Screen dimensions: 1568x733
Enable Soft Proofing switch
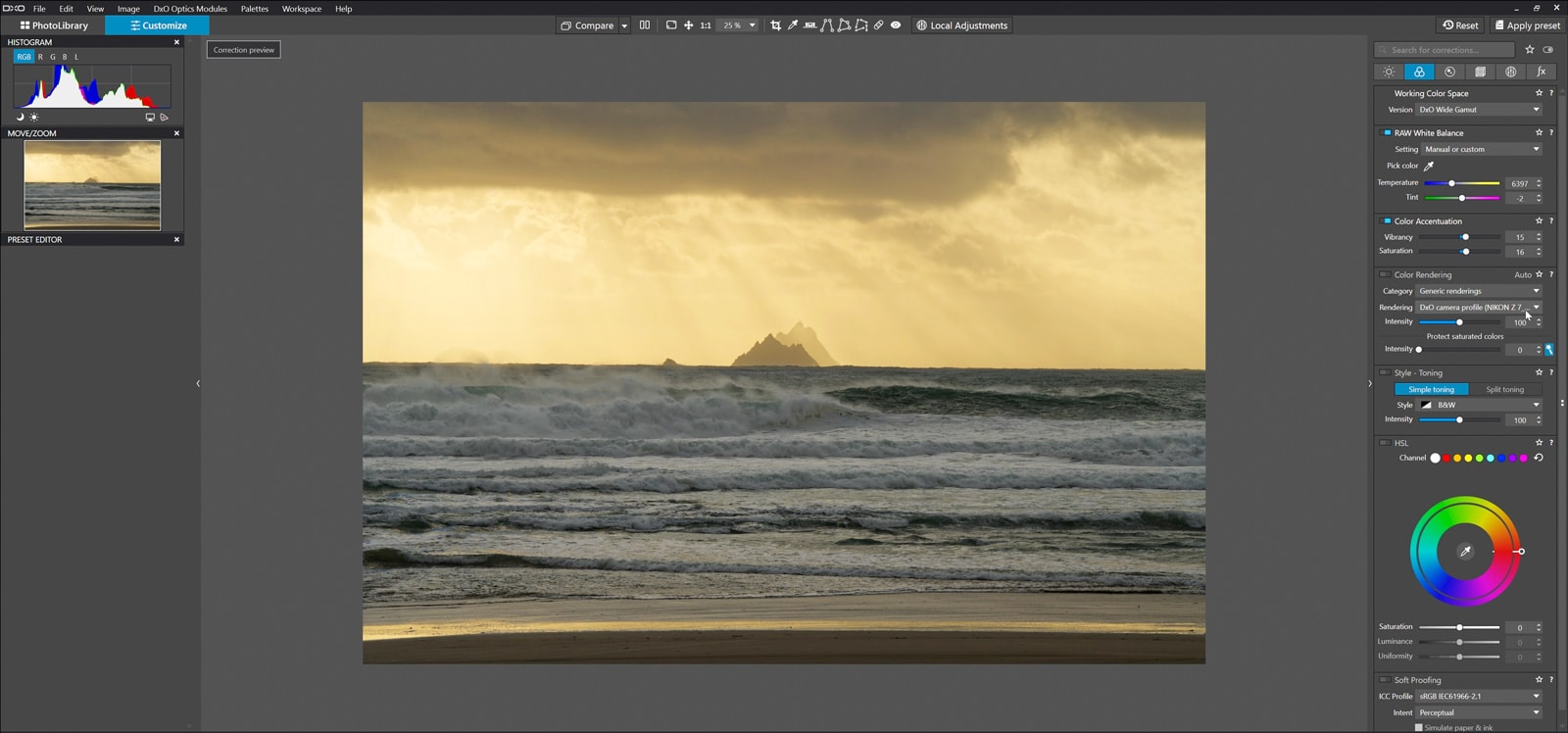1386,679
